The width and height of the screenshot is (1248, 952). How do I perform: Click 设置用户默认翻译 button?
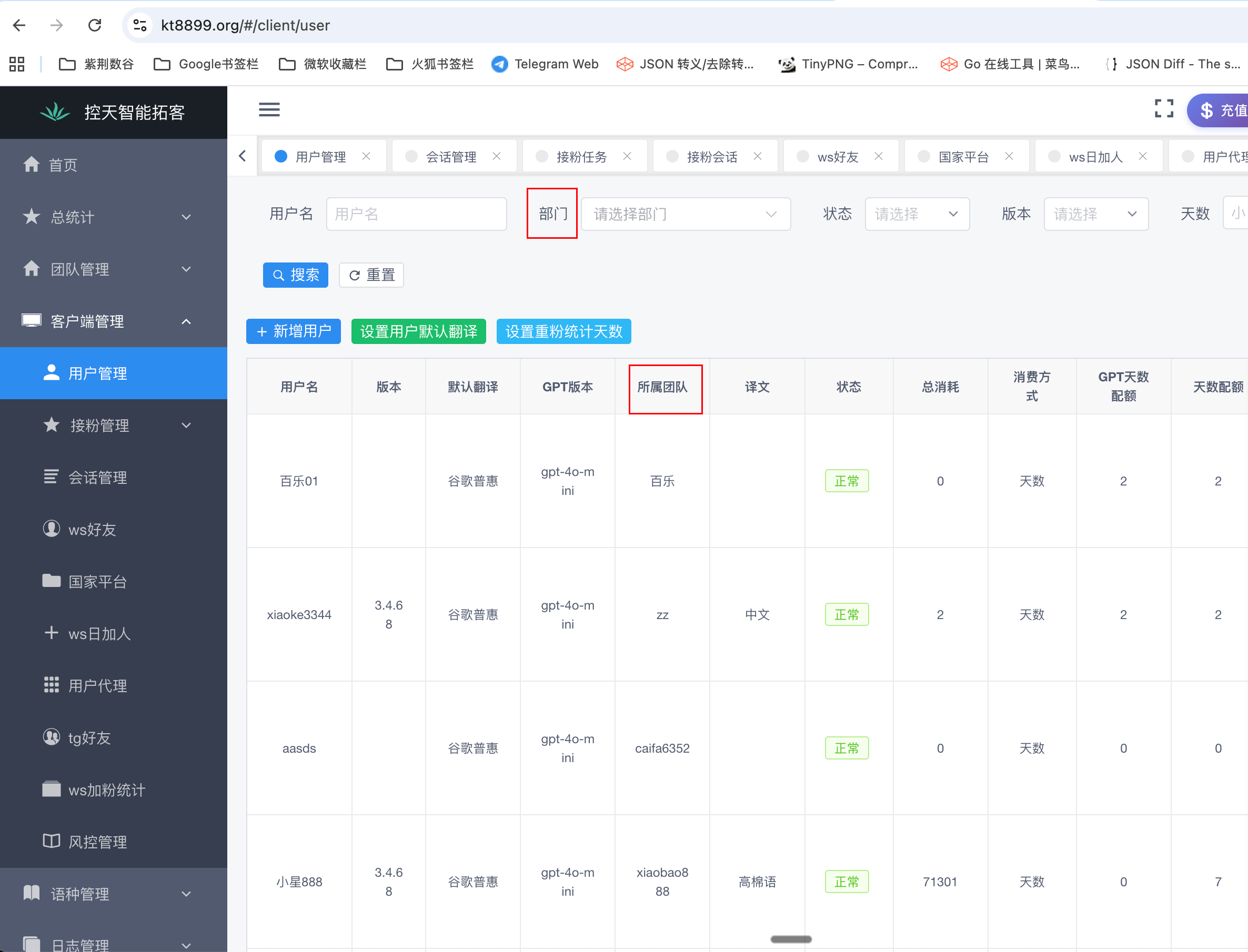point(418,331)
